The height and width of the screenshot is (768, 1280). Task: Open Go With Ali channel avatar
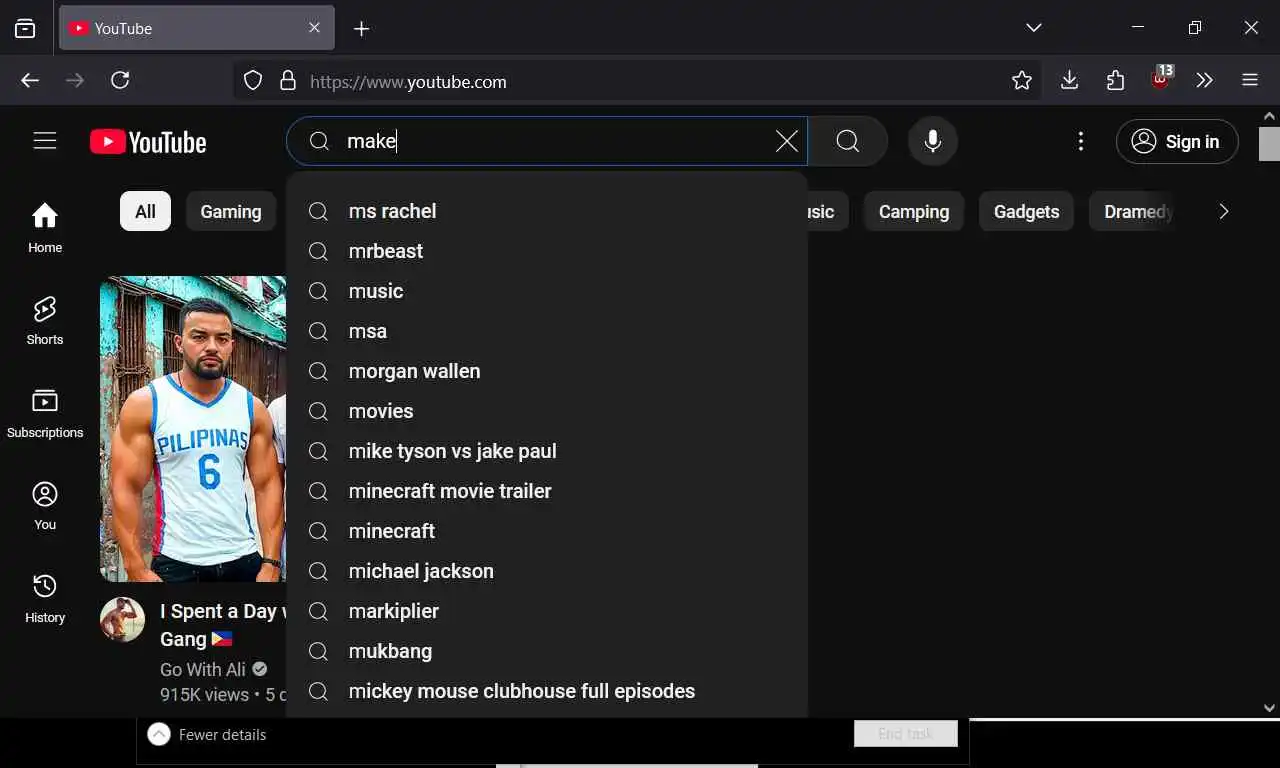tap(122, 620)
